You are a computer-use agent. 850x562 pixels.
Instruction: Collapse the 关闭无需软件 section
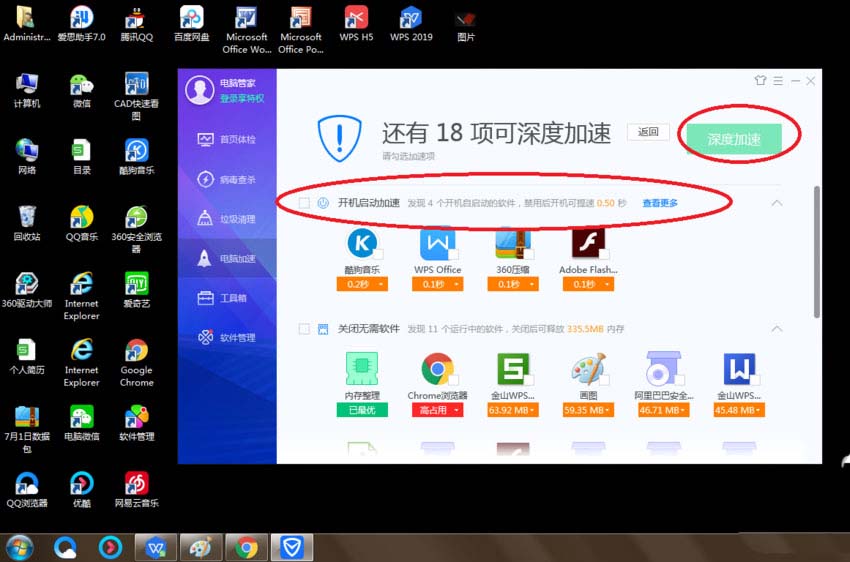(777, 329)
